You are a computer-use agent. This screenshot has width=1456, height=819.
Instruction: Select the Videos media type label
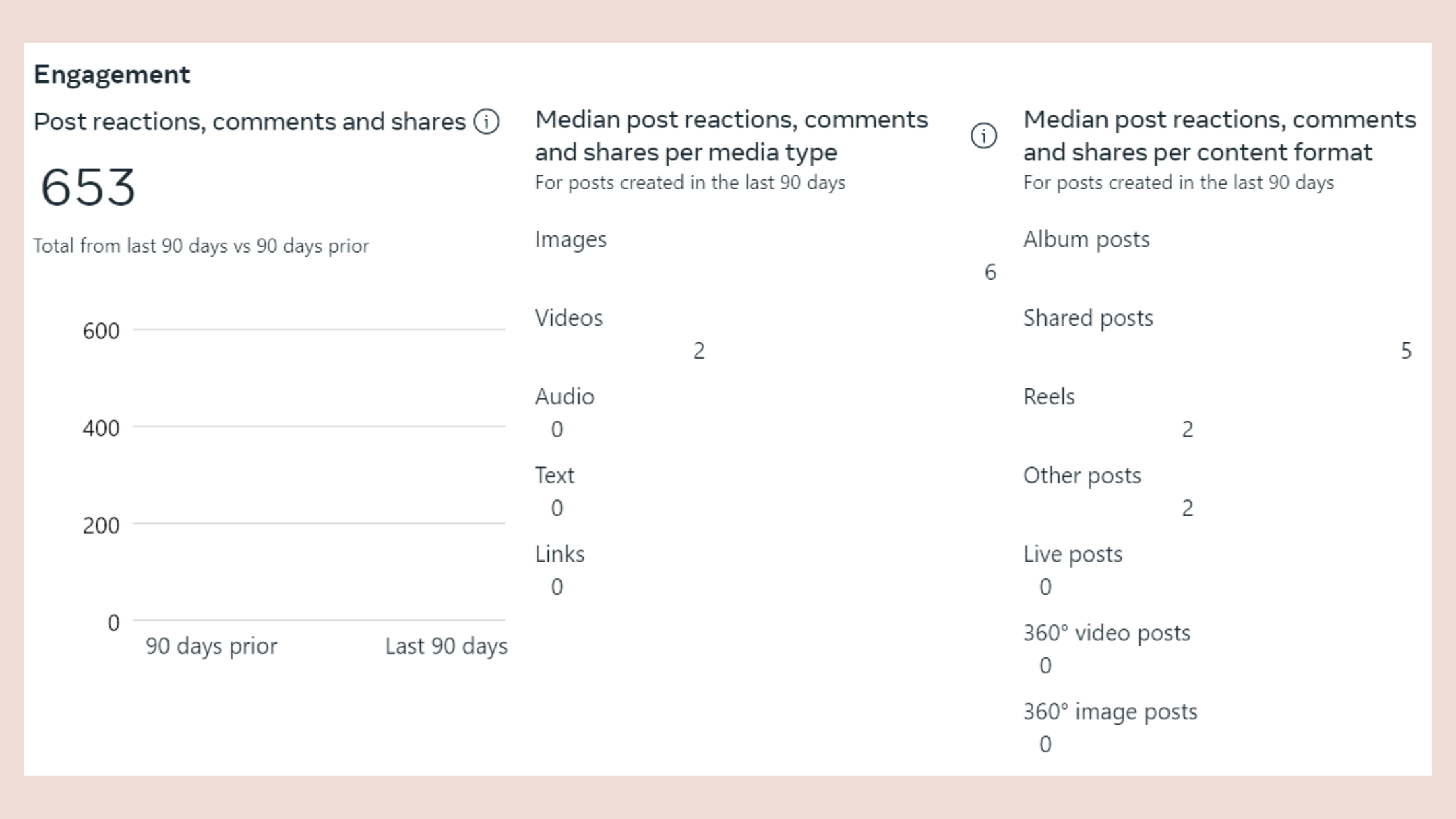(x=568, y=318)
